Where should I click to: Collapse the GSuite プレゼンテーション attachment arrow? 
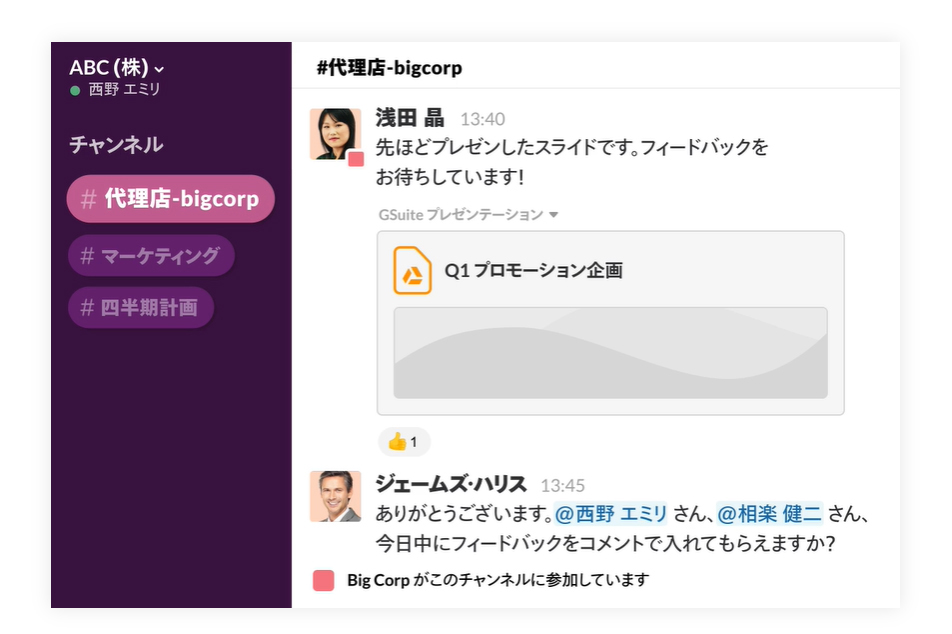click(553, 214)
